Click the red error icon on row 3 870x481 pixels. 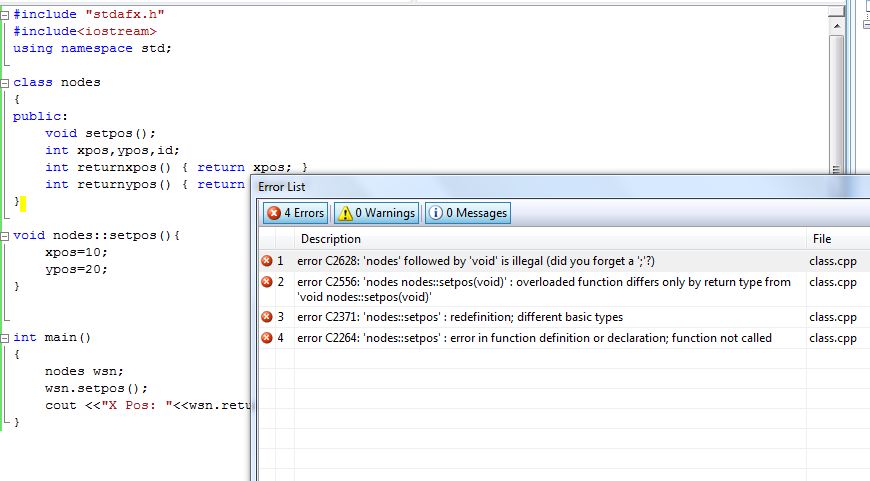pos(267,317)
